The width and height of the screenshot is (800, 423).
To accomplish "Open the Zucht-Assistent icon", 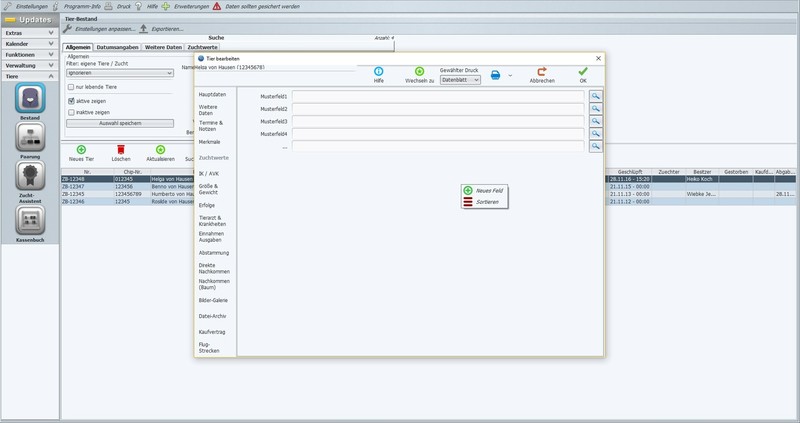I will 30,176.
